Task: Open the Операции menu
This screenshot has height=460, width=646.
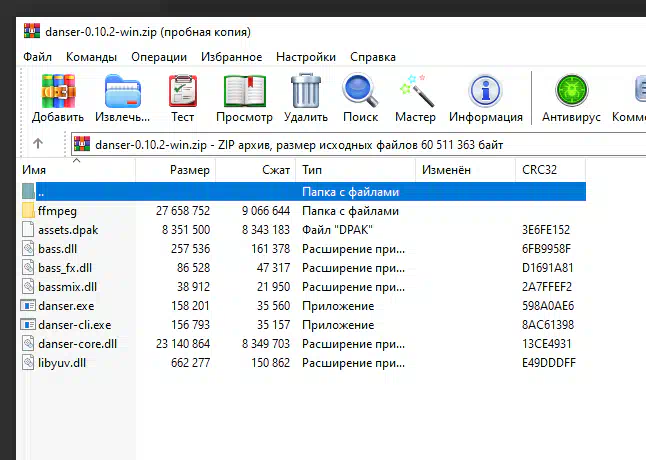Action: (x=159, y=57)
